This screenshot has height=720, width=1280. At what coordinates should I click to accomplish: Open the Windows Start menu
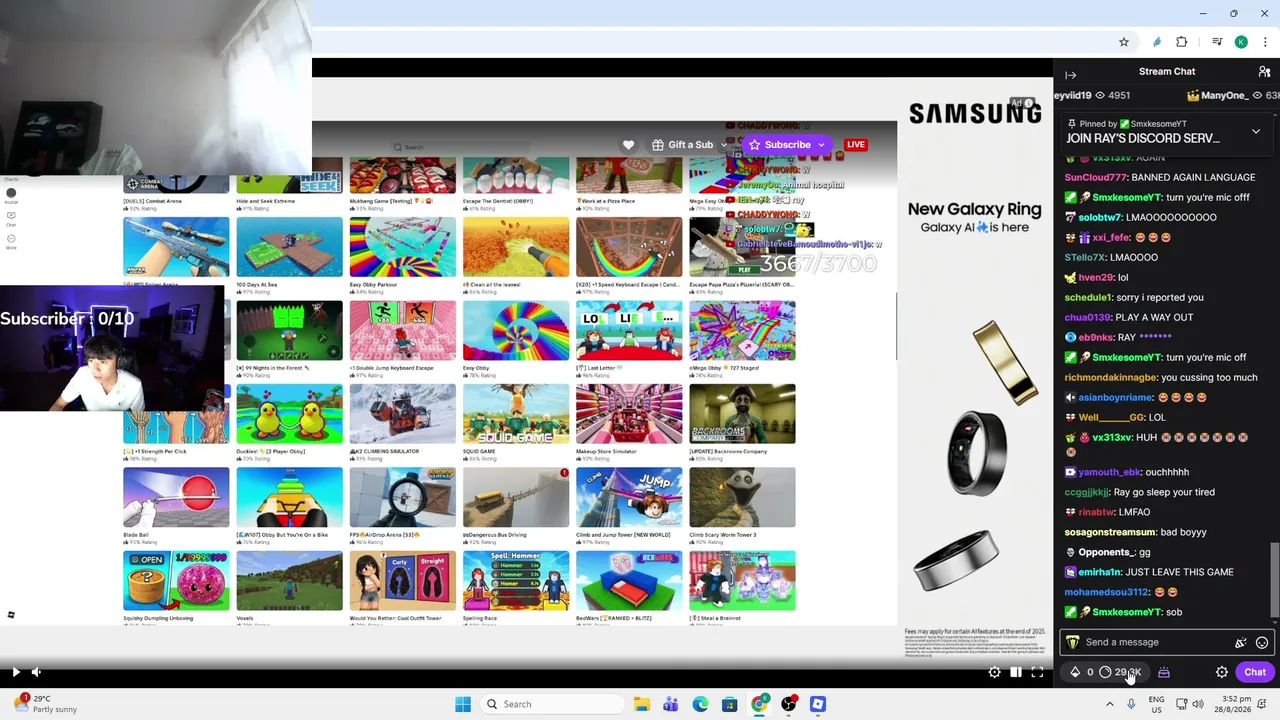(462, 704)
